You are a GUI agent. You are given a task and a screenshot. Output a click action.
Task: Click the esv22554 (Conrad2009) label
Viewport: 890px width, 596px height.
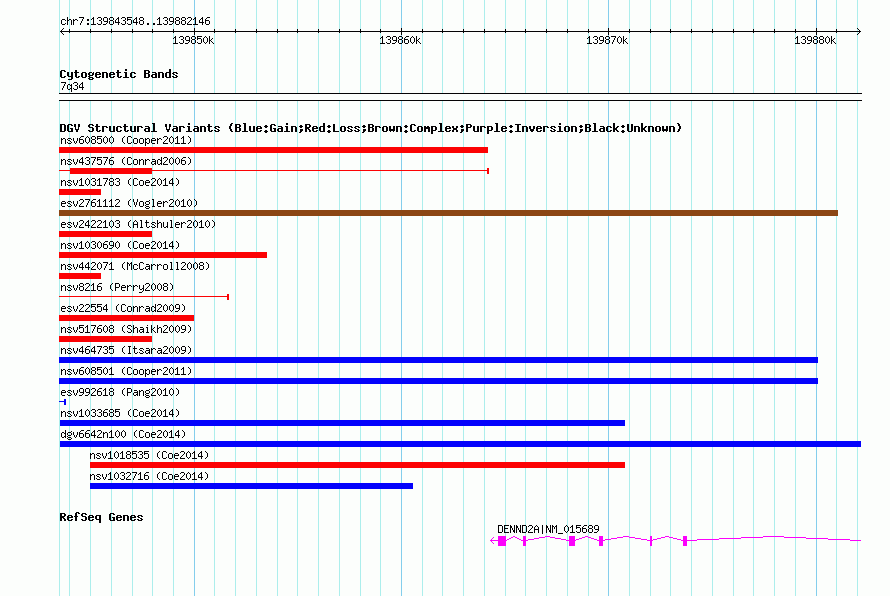pos(123,308)
